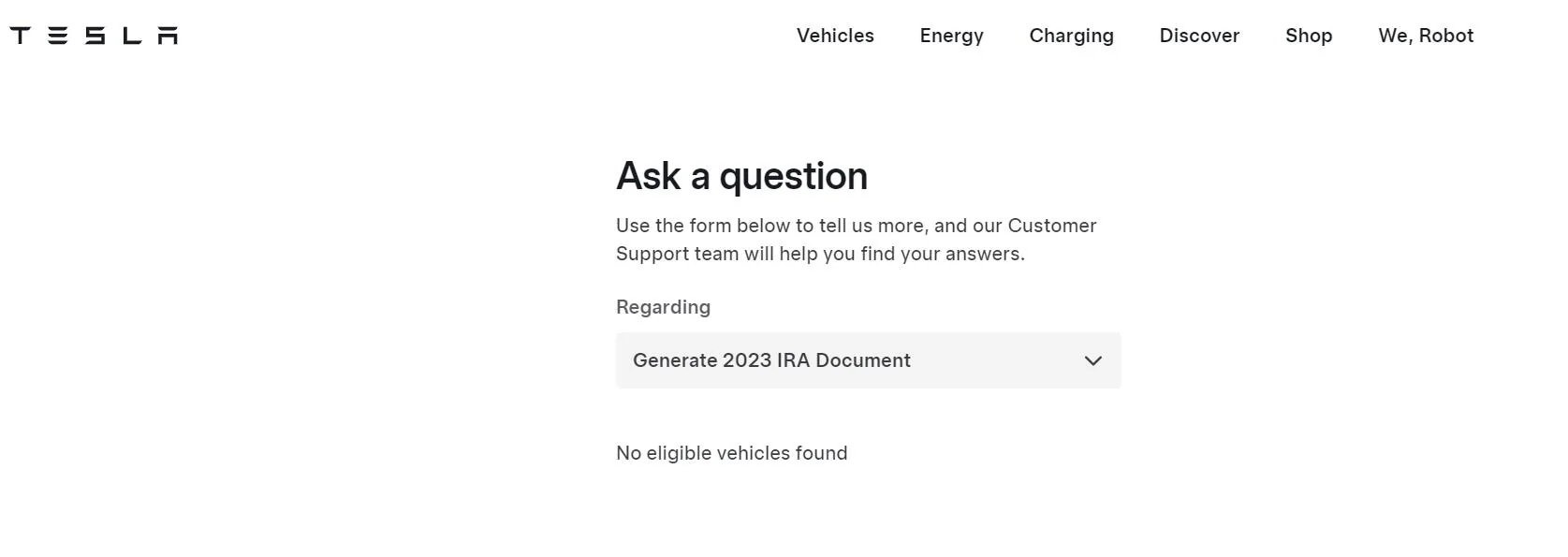Click the Customer Support description paragraph
This screenshot has width=1568, height=557.
(x=856, y=240)
